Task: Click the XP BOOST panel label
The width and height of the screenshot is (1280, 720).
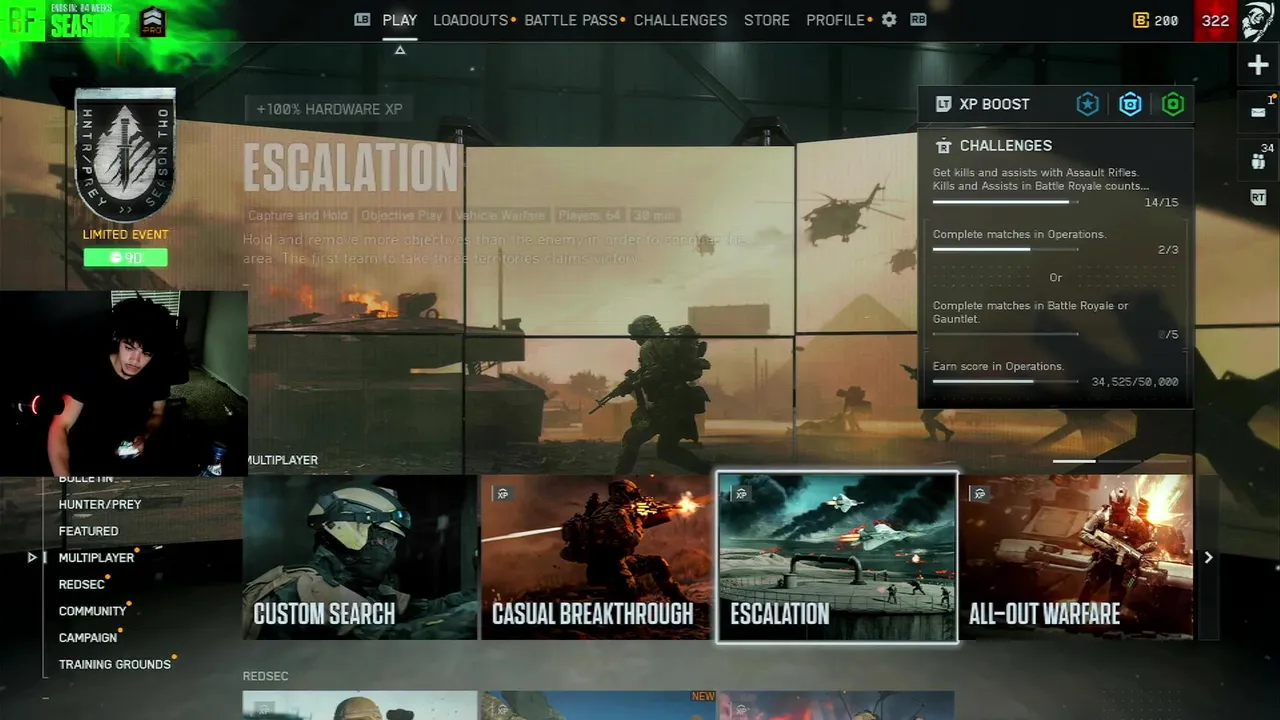Action: [x=994, y=104]
